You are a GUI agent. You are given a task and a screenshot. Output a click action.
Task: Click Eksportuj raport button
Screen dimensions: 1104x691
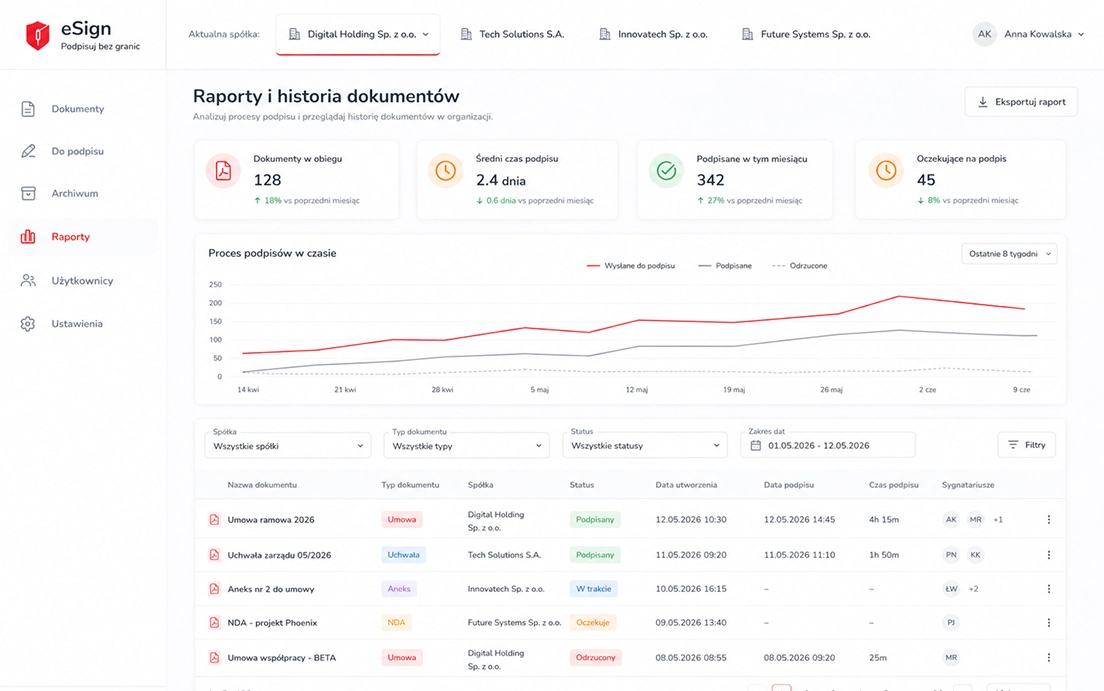[x=1021, y=101]
